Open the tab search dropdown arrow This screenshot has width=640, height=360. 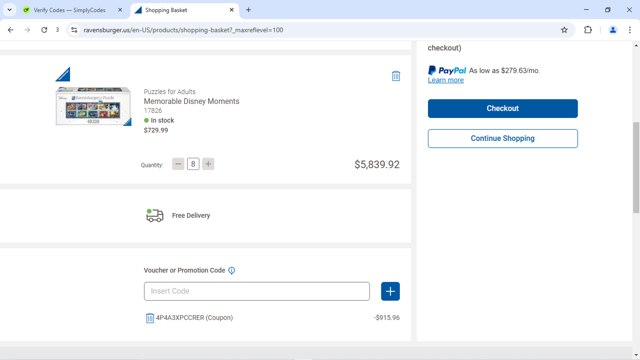pos(9,10)
